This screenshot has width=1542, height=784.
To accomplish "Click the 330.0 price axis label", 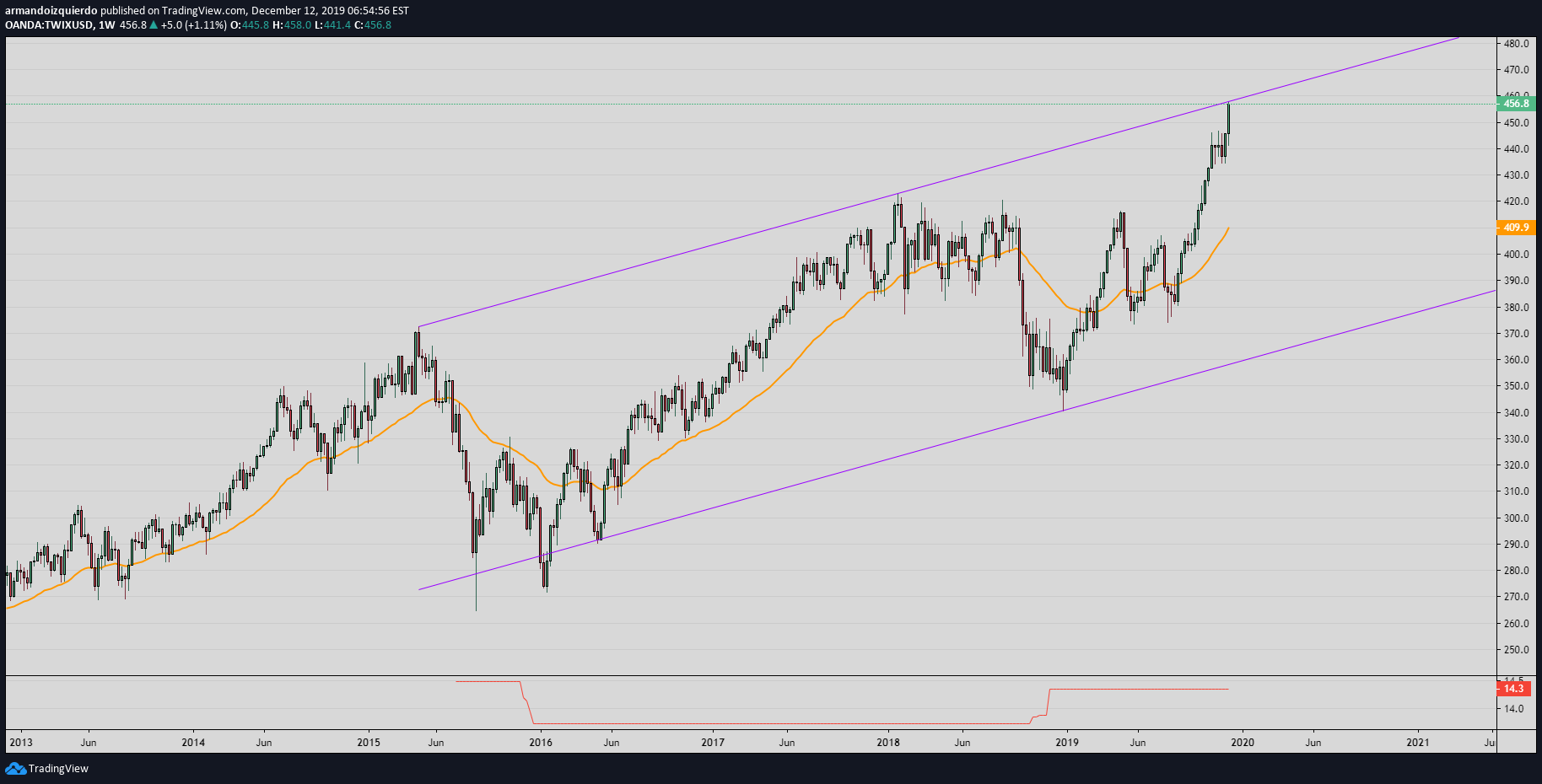I will pos(1516,439).
